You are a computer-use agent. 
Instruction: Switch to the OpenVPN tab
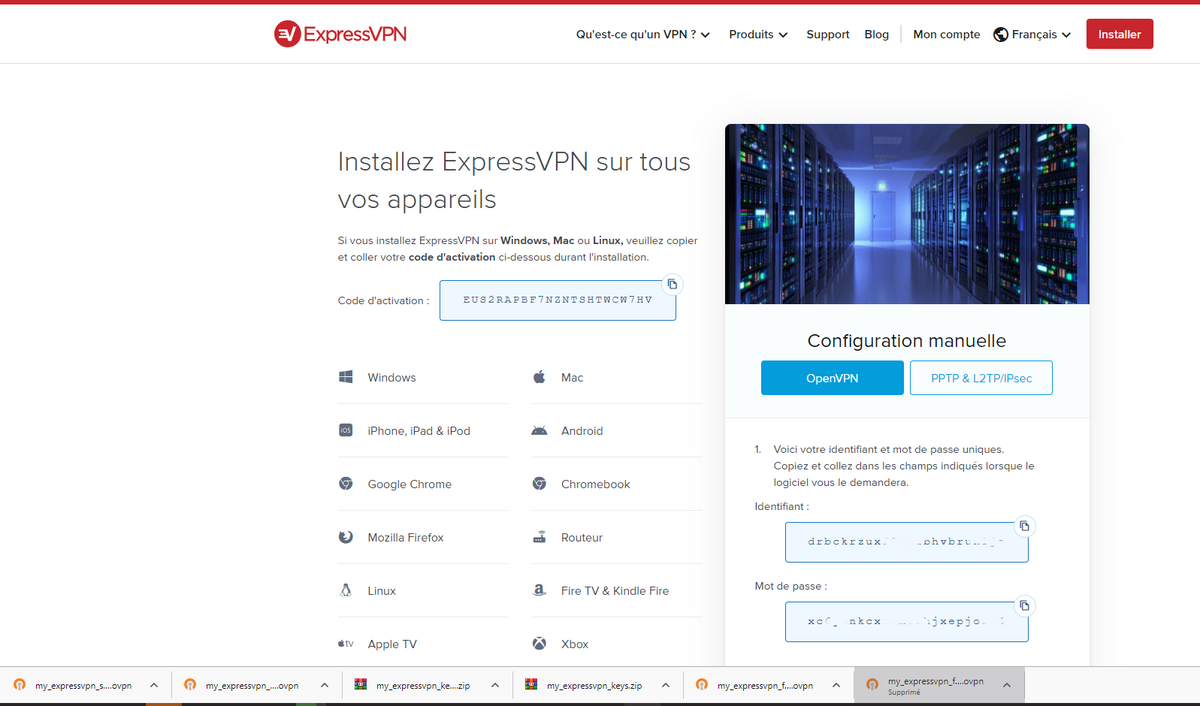tap(832, 378)
